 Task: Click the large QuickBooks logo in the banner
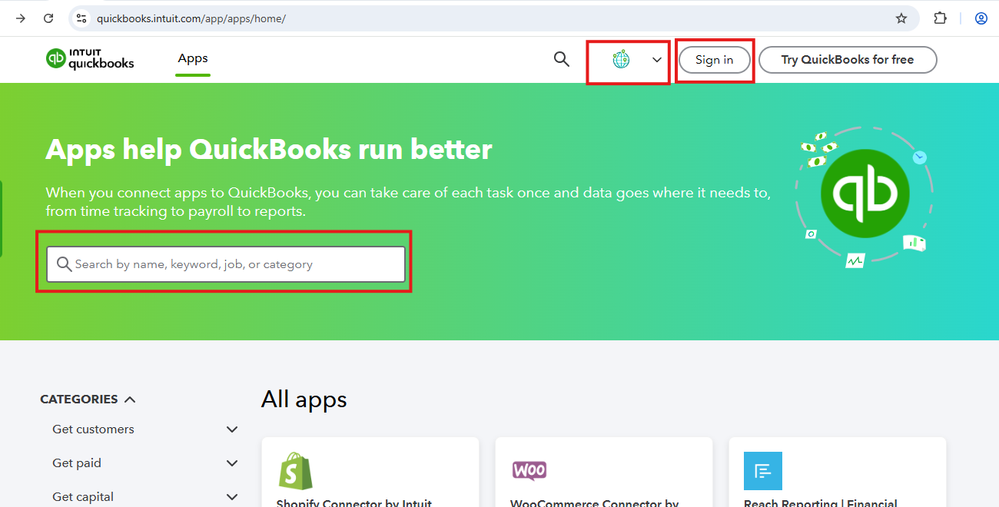(865, 193)
